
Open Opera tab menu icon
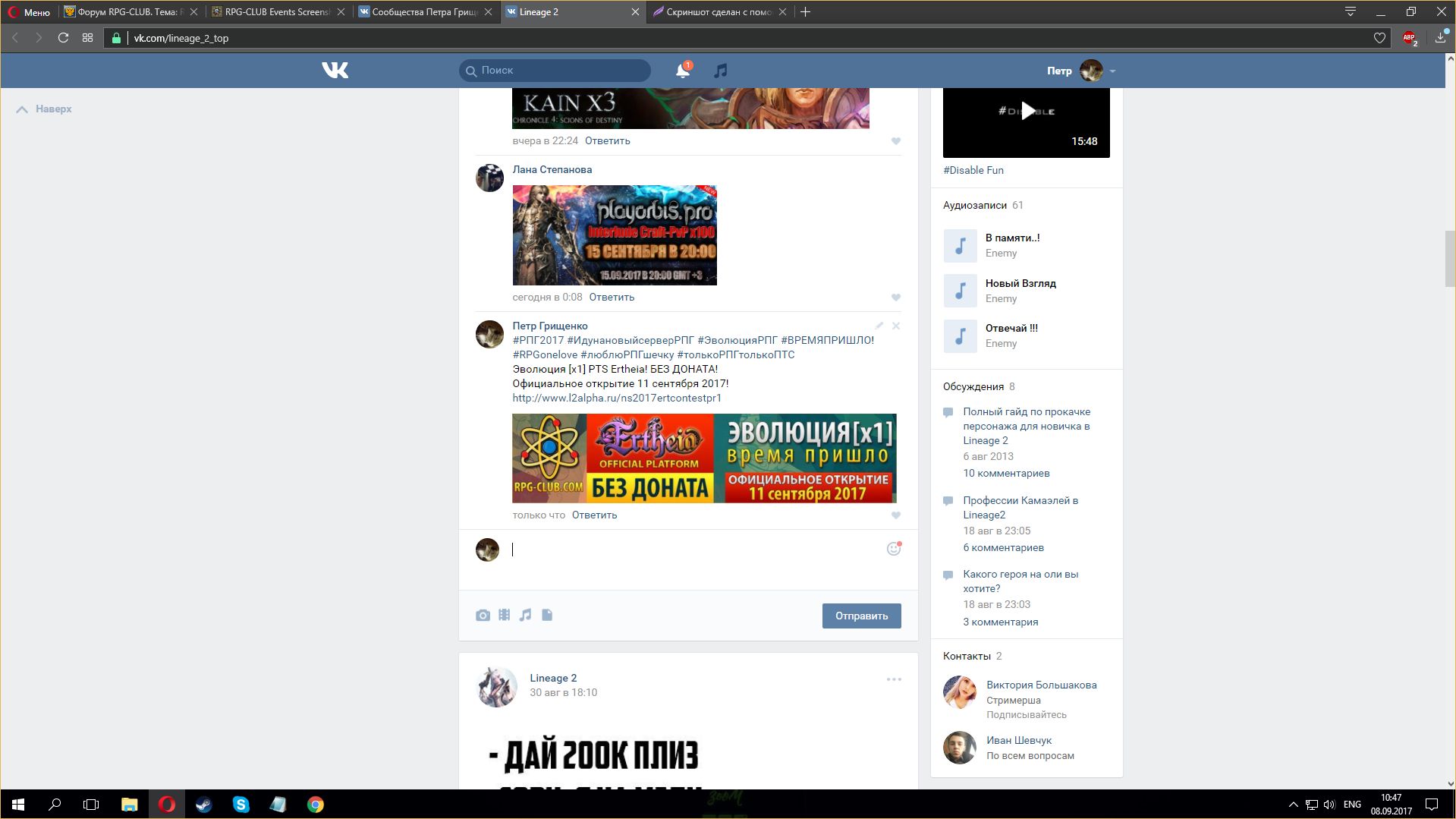[x=1351, y=12]
